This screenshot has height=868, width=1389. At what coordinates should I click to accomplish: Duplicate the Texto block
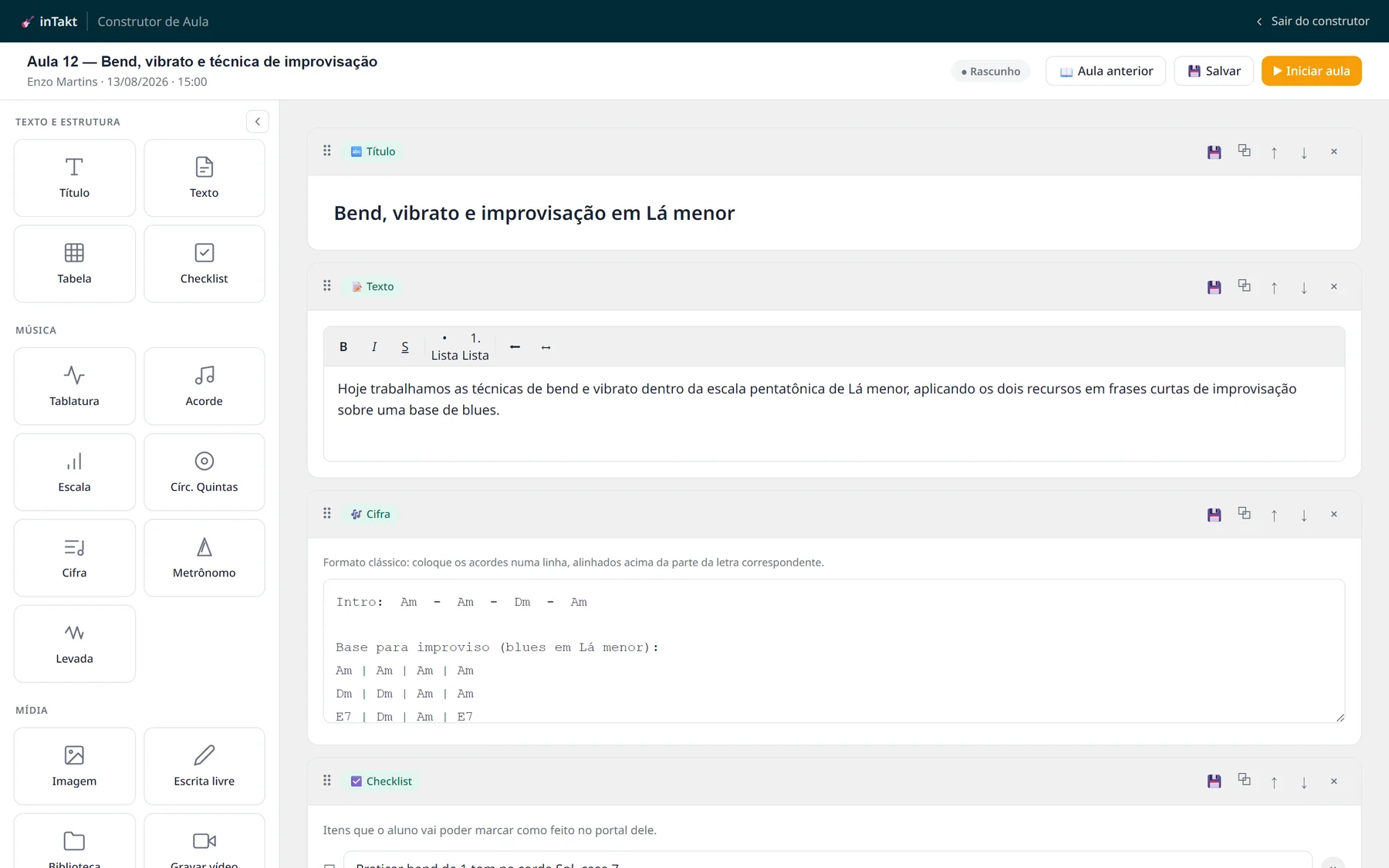tap(1244, 286)
